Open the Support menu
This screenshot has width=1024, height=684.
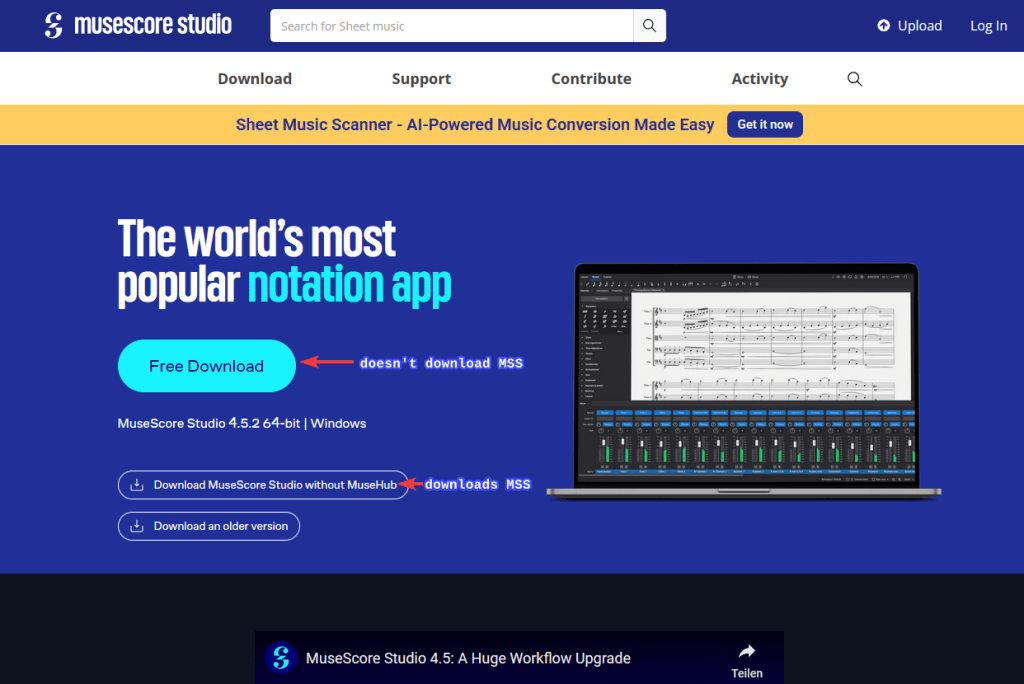pos(421,79)
